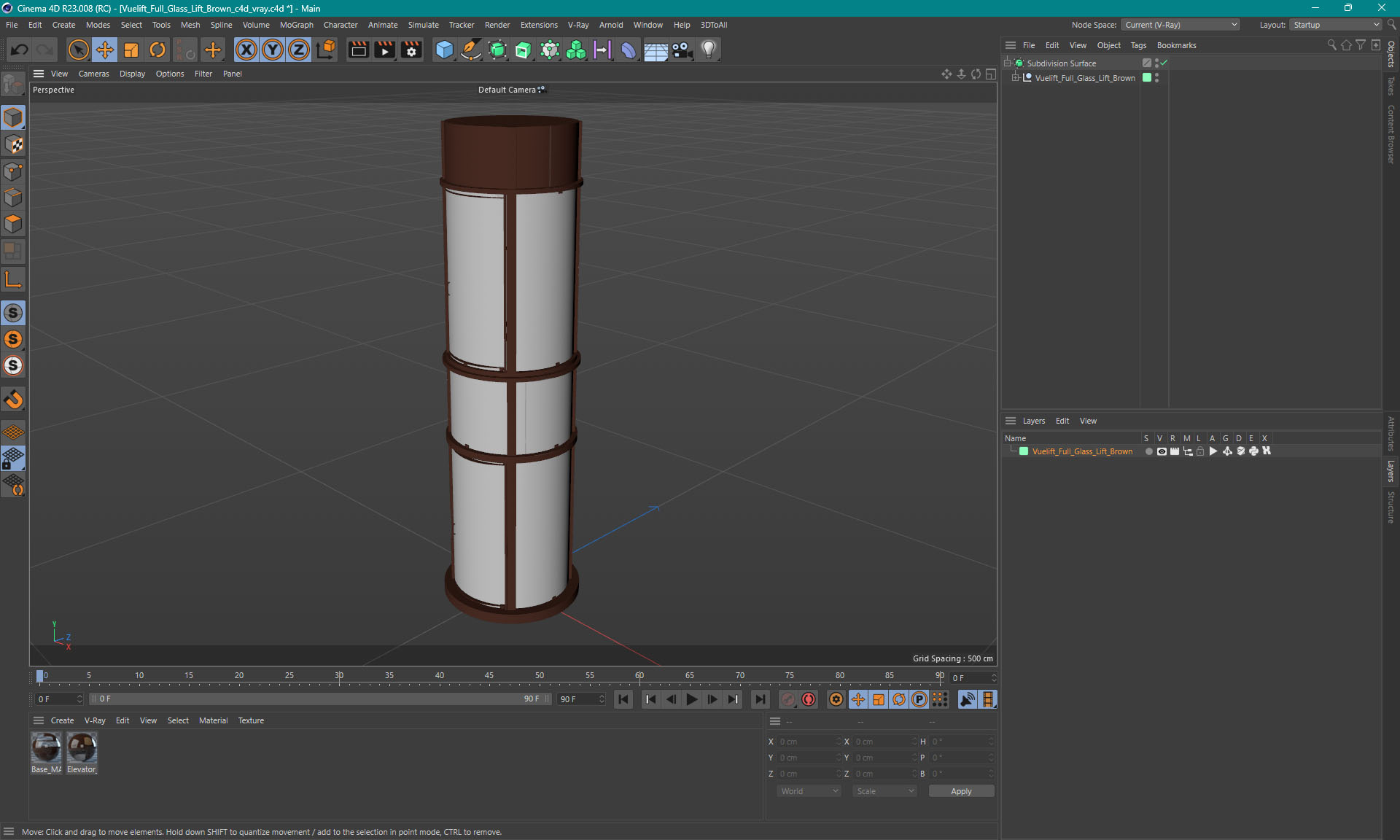Click the Vuelift object layer color swatch
Image resolution: width=1400 pixels, height=840 pixels.
(1147, 77)
